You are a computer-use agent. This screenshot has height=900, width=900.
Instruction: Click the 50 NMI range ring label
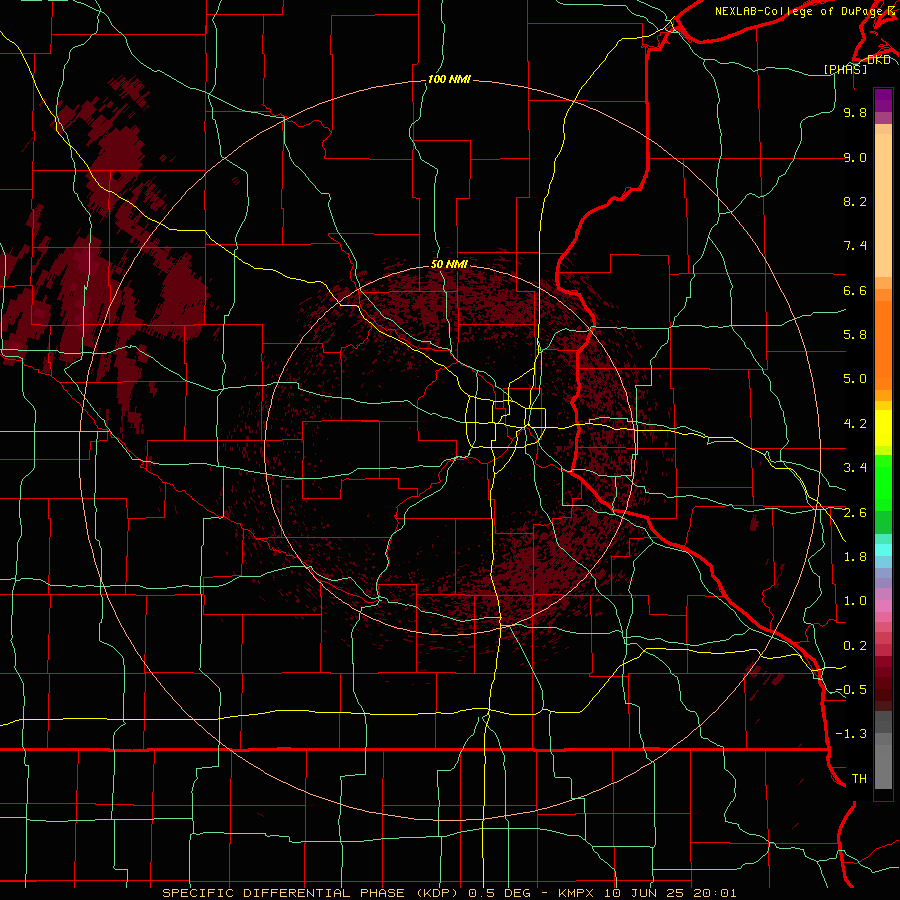(x=449, y=264)
